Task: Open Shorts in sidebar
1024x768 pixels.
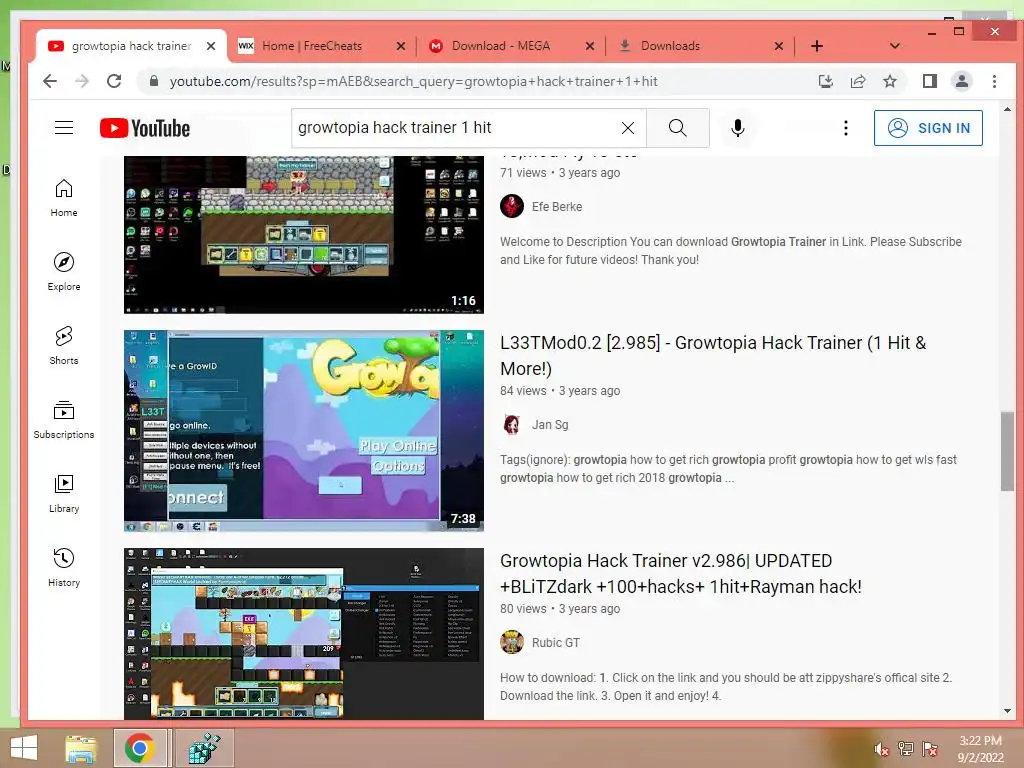Action: pos(64,345)
